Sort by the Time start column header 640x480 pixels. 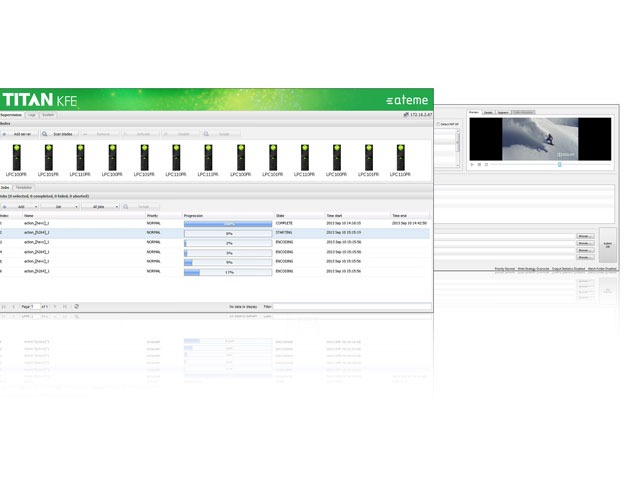click(x=358, y=216)
